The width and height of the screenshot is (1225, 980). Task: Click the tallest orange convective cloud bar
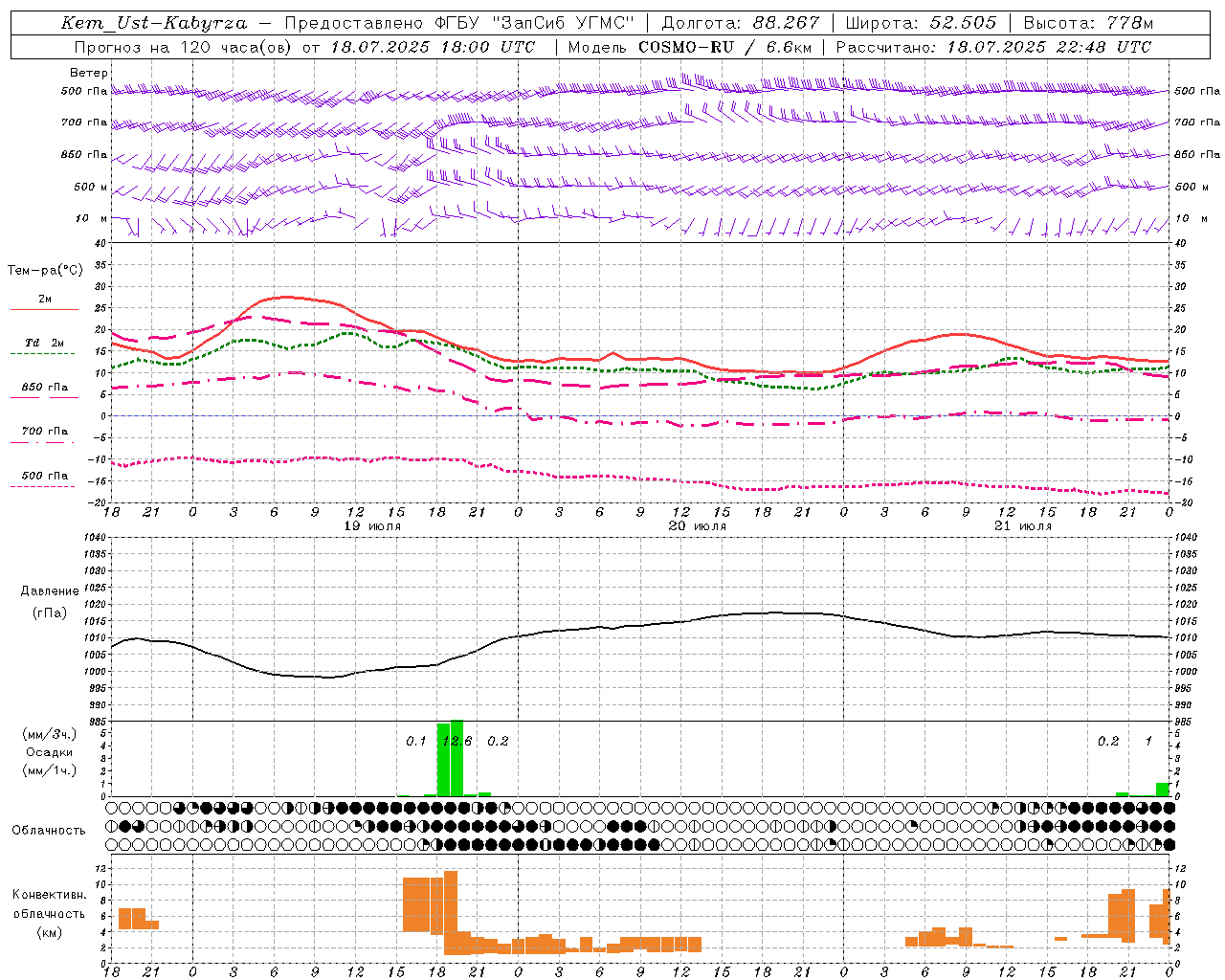pos(451,913)
